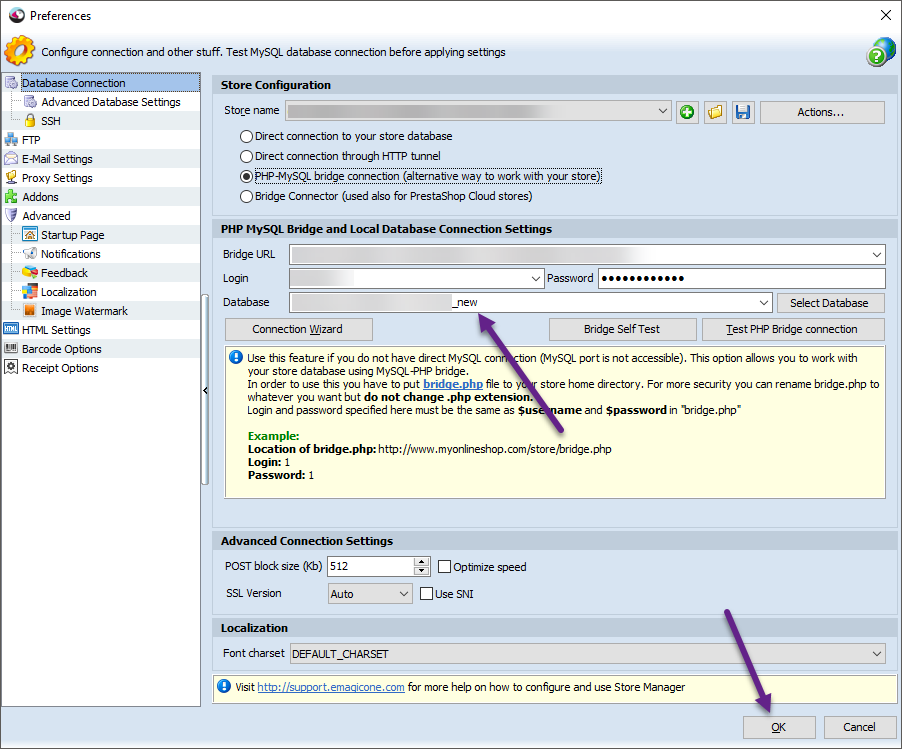
Task: Open the bridge.php download link
Action: click(x=453, y=384)
